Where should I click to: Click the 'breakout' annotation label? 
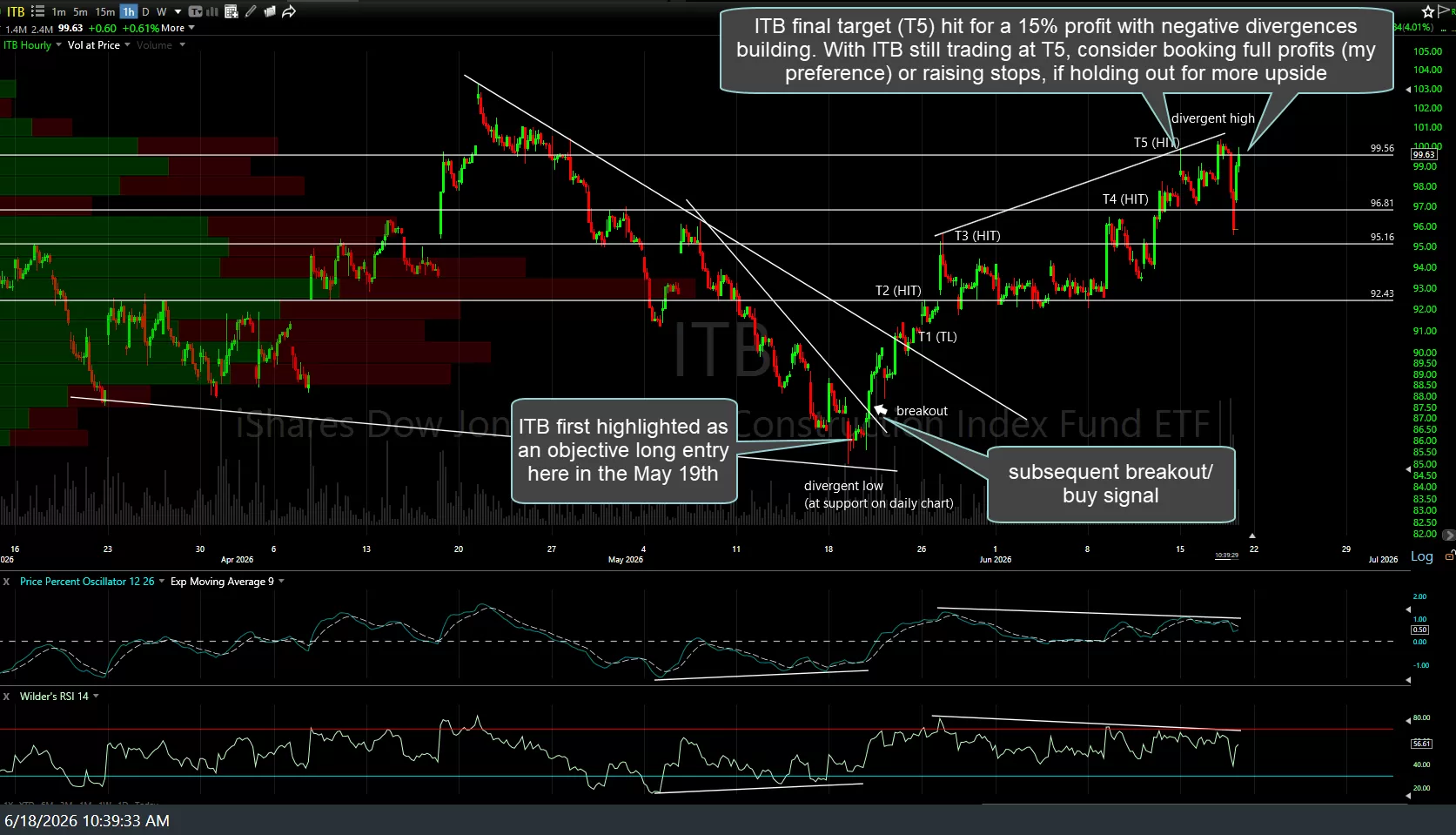pyautogui.click(x=922, y=411)
